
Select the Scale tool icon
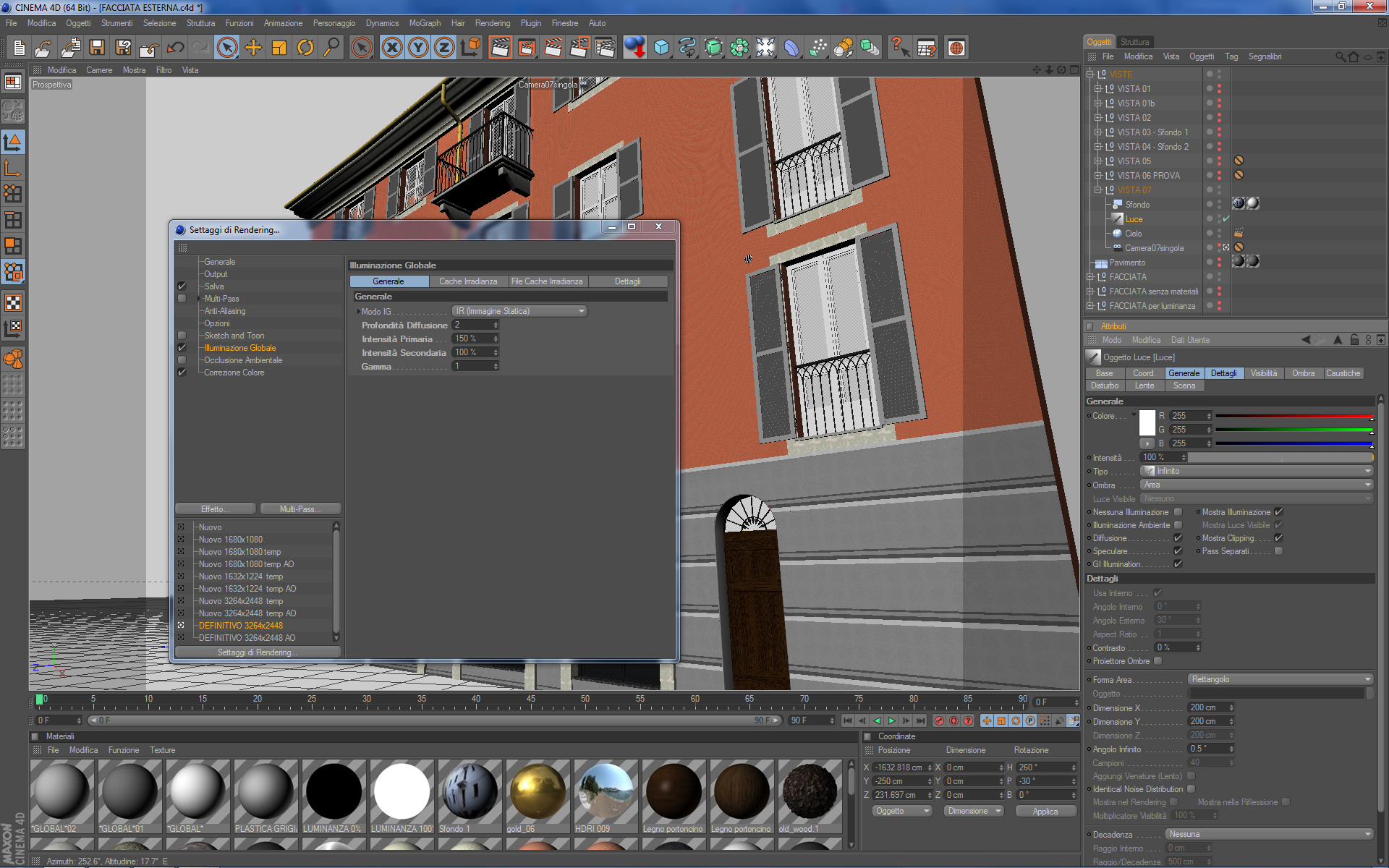pos(279,48)
